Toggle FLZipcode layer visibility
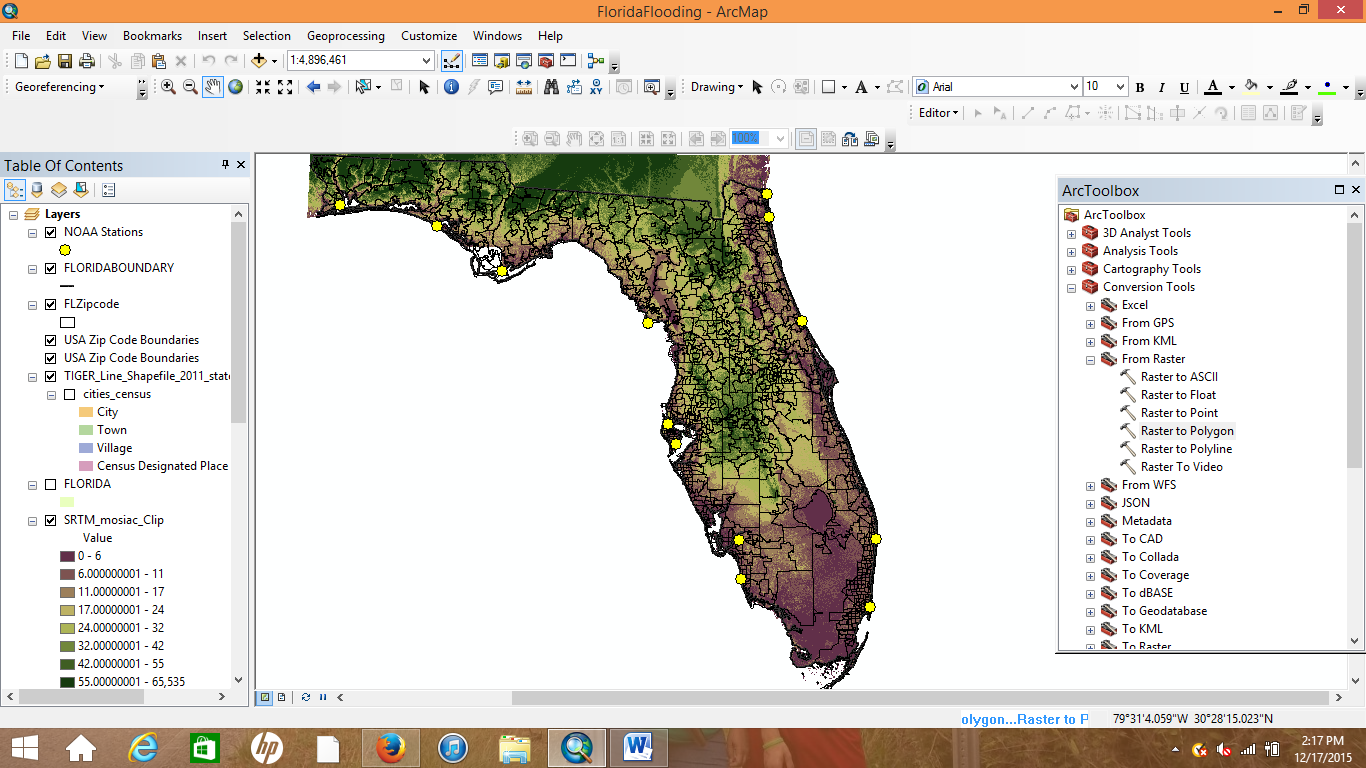 click(51, 304)
